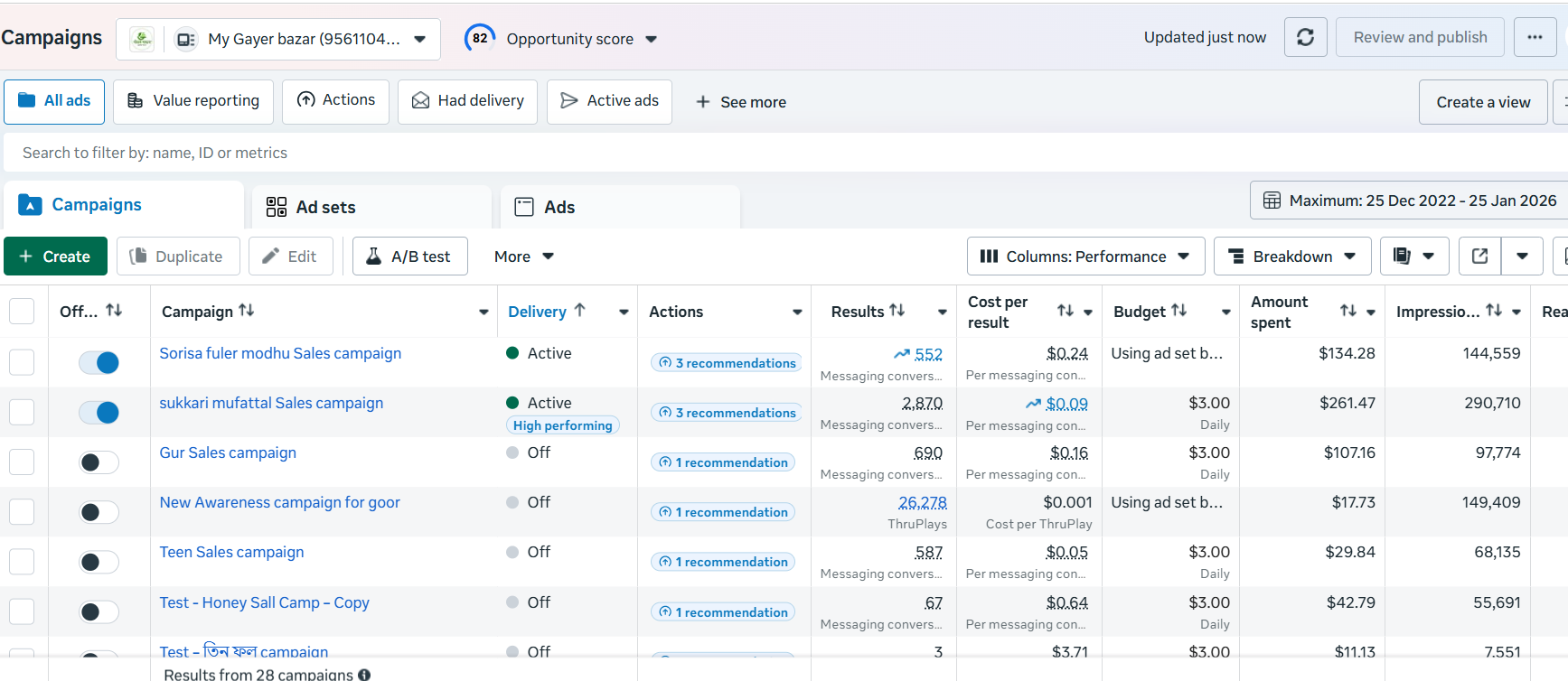Click the export/share table icon
This screenshot has height=681, width=1568.
pos(1479,257)
